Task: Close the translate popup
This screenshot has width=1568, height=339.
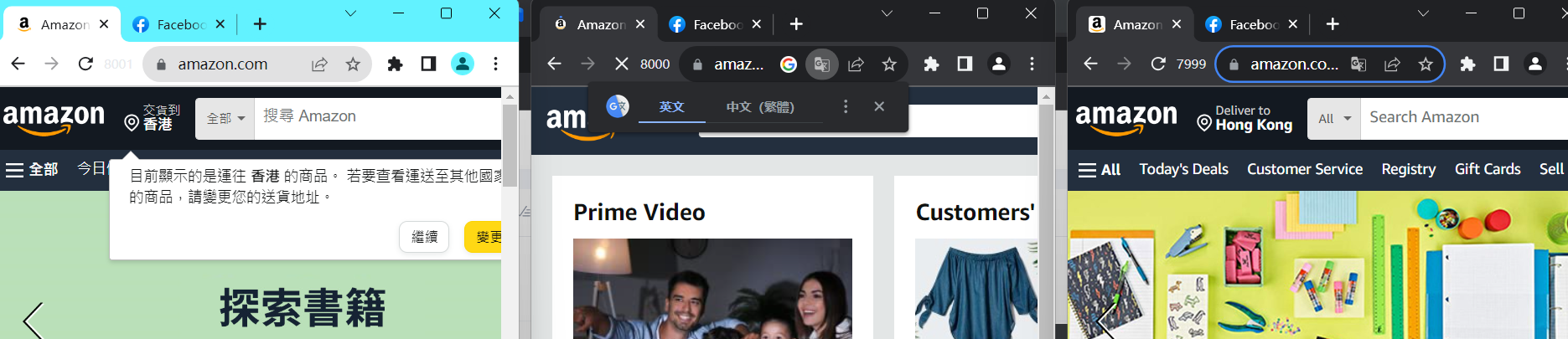Action: click(879, 106)
